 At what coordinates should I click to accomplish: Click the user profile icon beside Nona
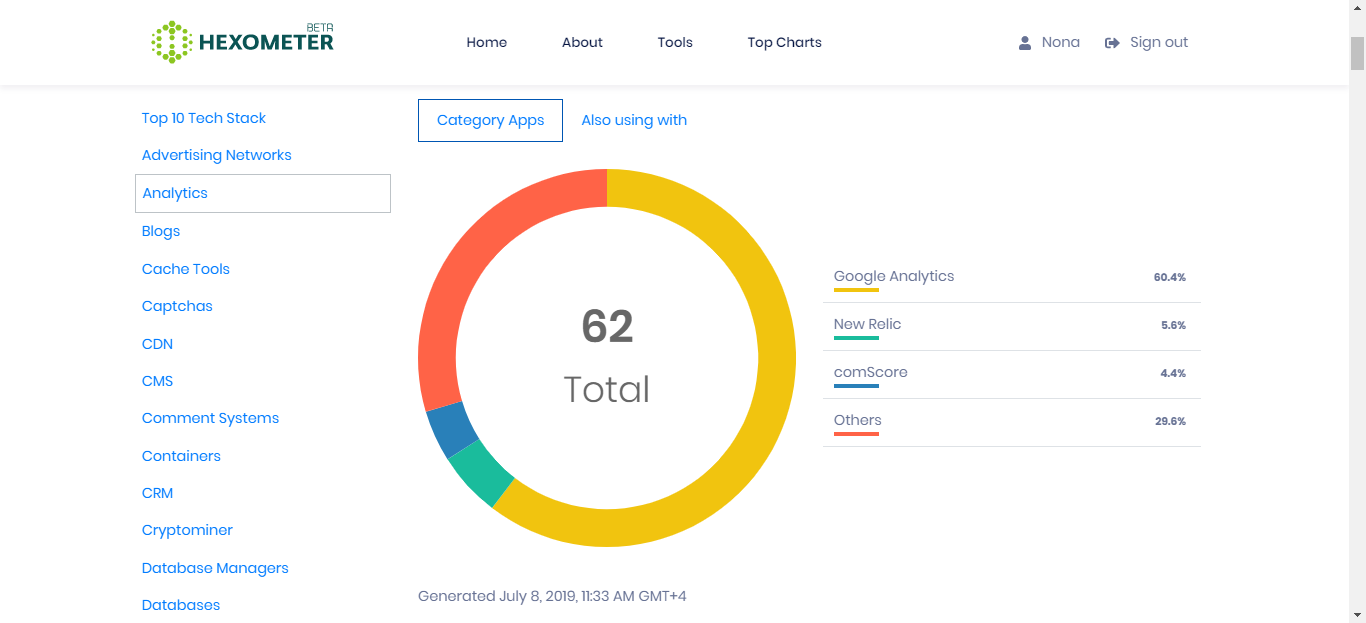point(1025,43)
